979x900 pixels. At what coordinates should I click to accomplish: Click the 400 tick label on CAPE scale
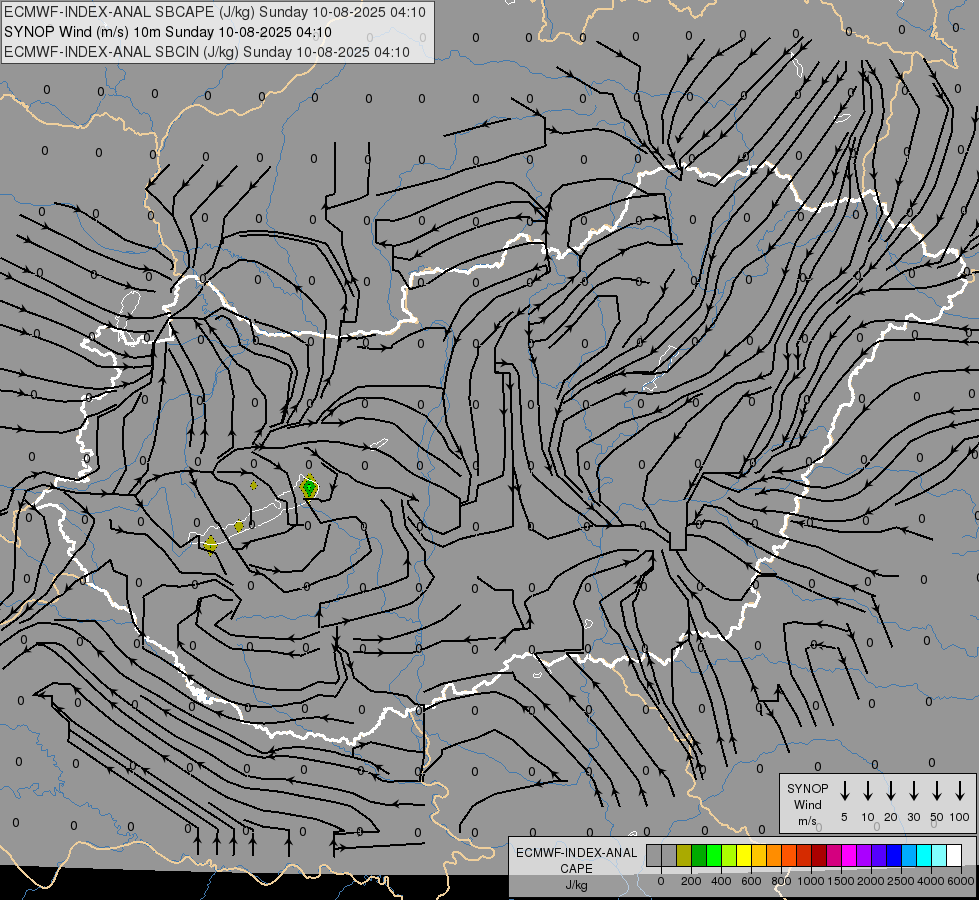tap(721, 881)
